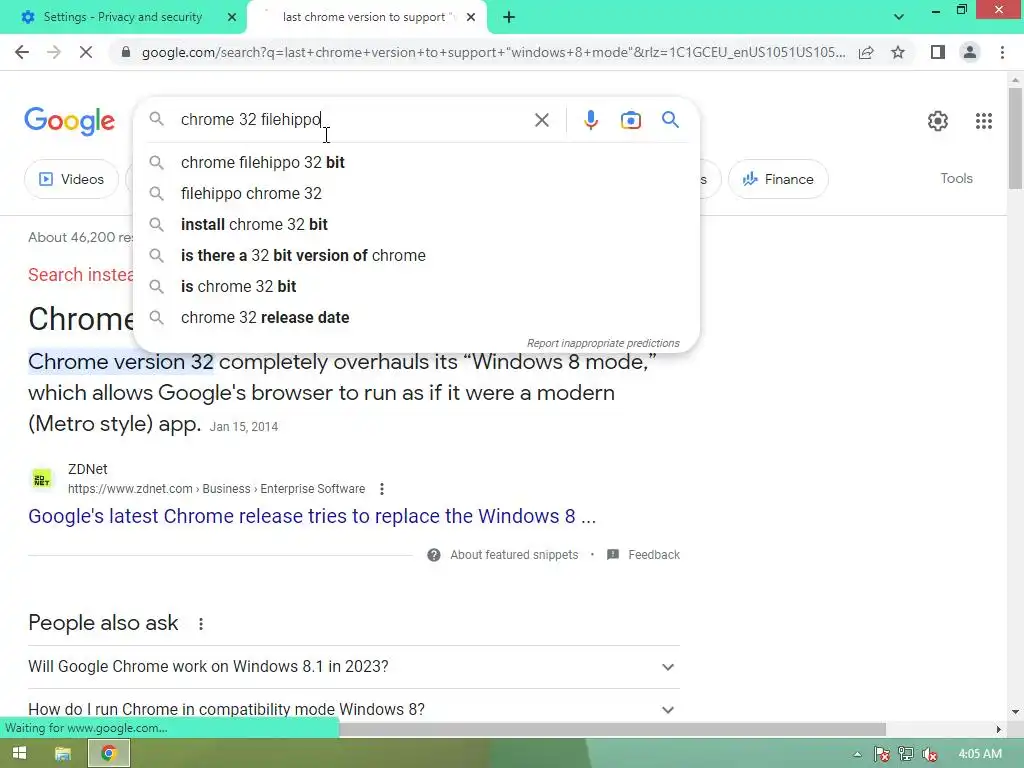Screen dimensions: 1024x768
Task: Filter results by Finance
Action: [x=778, y=179]
